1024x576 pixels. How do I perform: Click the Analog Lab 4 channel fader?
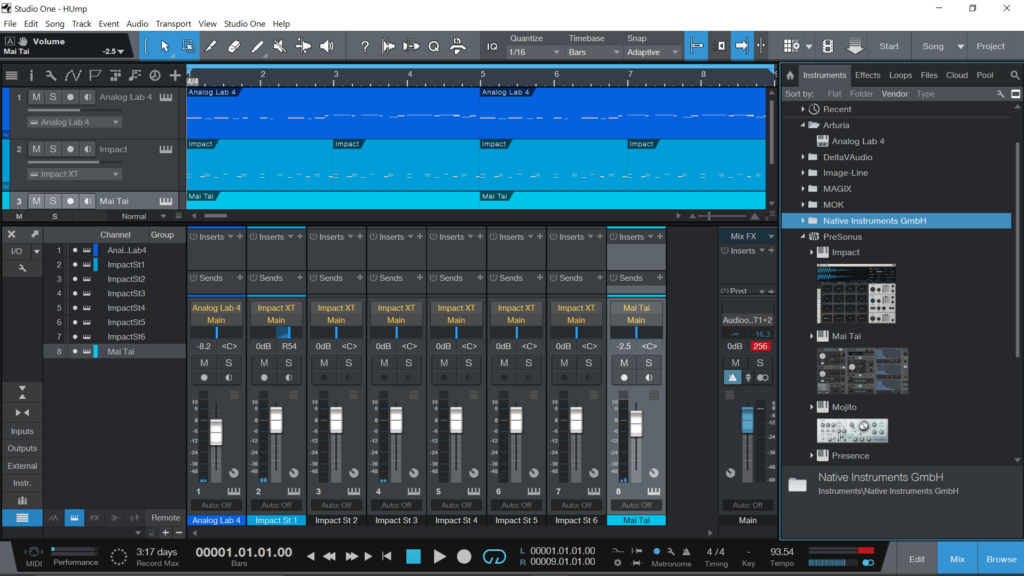[x=216, y=431]
